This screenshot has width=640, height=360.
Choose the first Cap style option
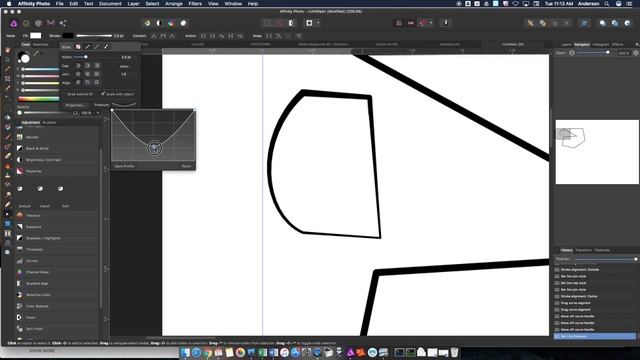coord(78,66)
